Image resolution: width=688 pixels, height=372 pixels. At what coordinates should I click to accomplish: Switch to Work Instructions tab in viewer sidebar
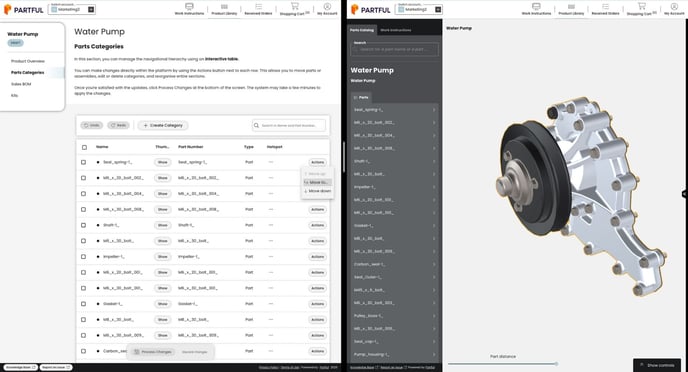point(396,30)
